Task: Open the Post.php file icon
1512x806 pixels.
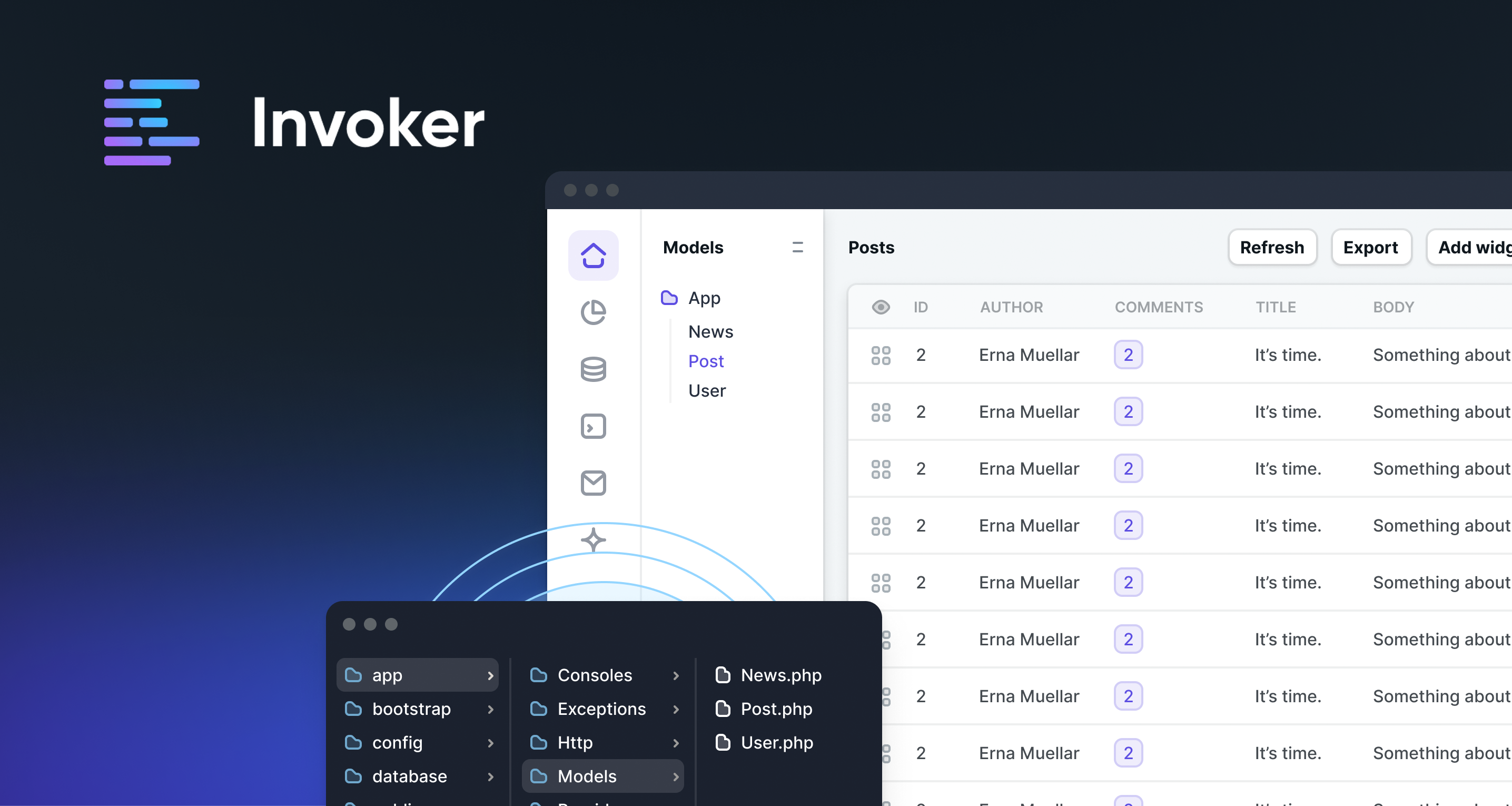Action: [723, 709]
